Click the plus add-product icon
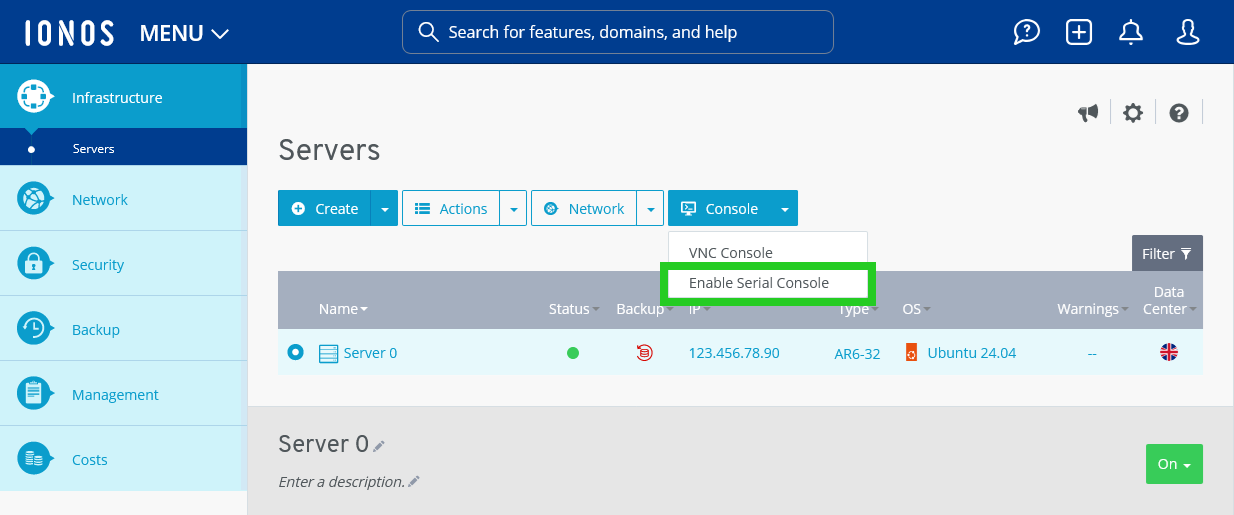Image resolution: width=1234 pixels, height=515 pixels. click(1079, 32)
